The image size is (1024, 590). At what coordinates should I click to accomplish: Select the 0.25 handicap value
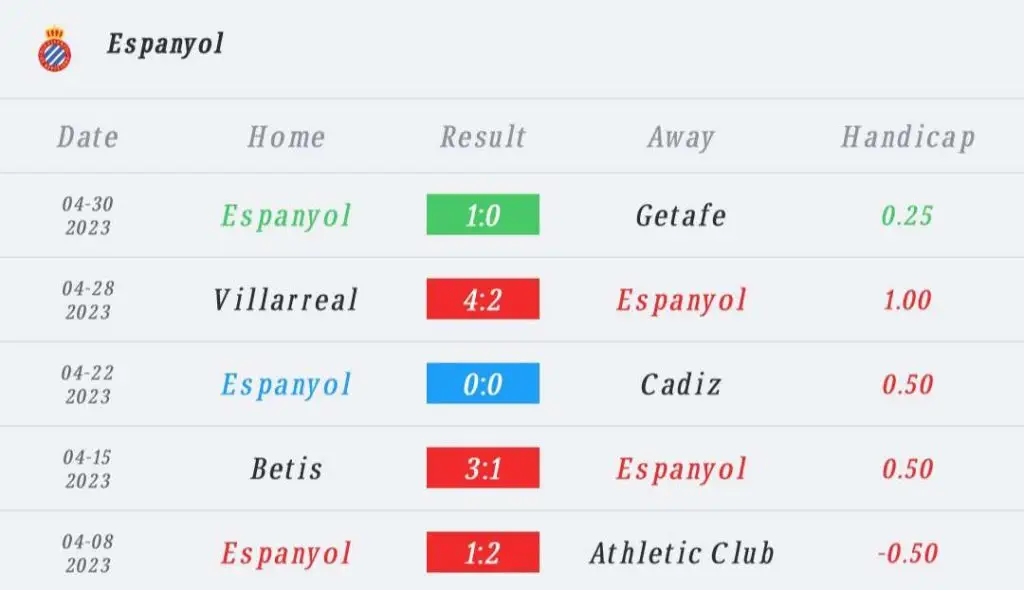click(907, 216)
